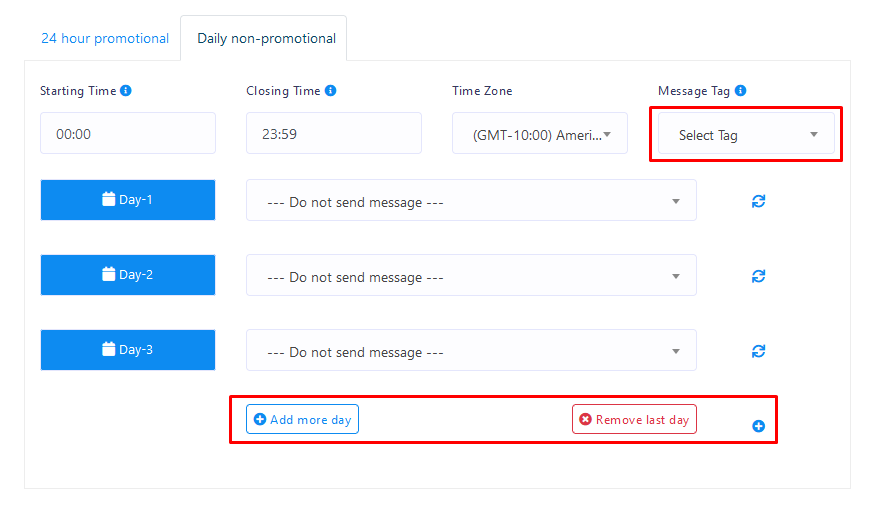
Task: Expand the Day-3 message dropdown
Action: [x=471, y=351]
